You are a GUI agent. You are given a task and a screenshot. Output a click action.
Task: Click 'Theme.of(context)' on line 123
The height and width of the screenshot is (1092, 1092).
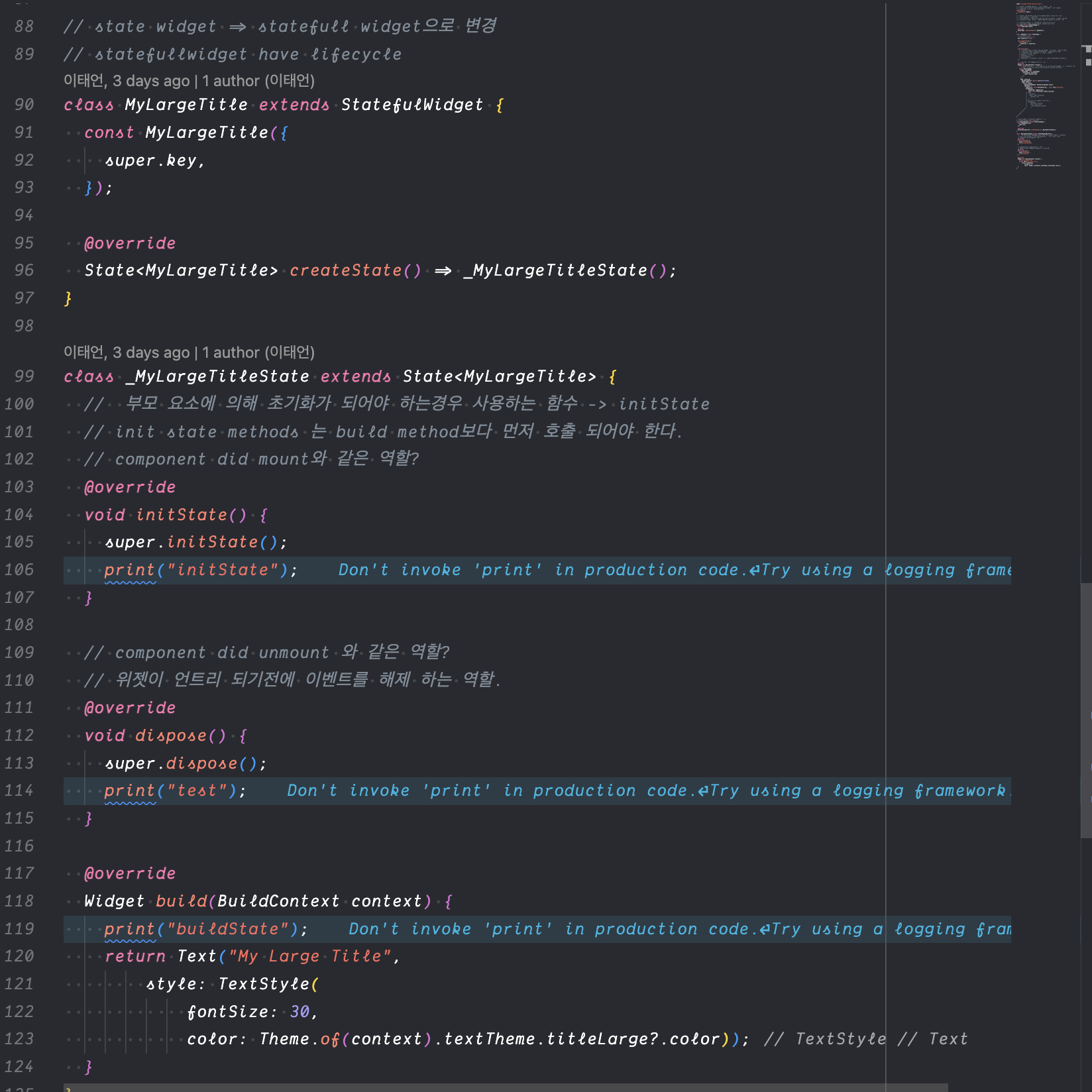[345, 1039]
